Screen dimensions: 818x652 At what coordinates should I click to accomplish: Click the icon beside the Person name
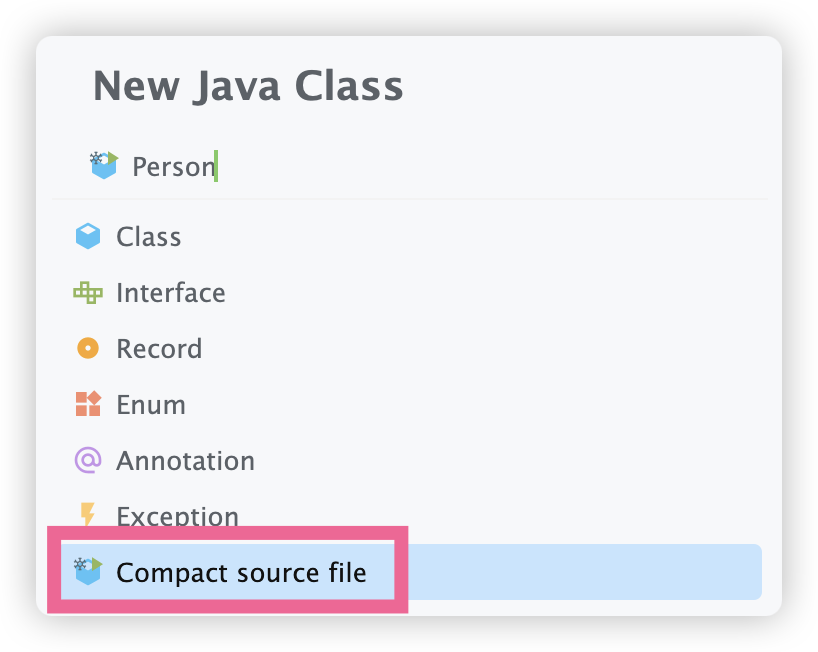pos(104,166)
